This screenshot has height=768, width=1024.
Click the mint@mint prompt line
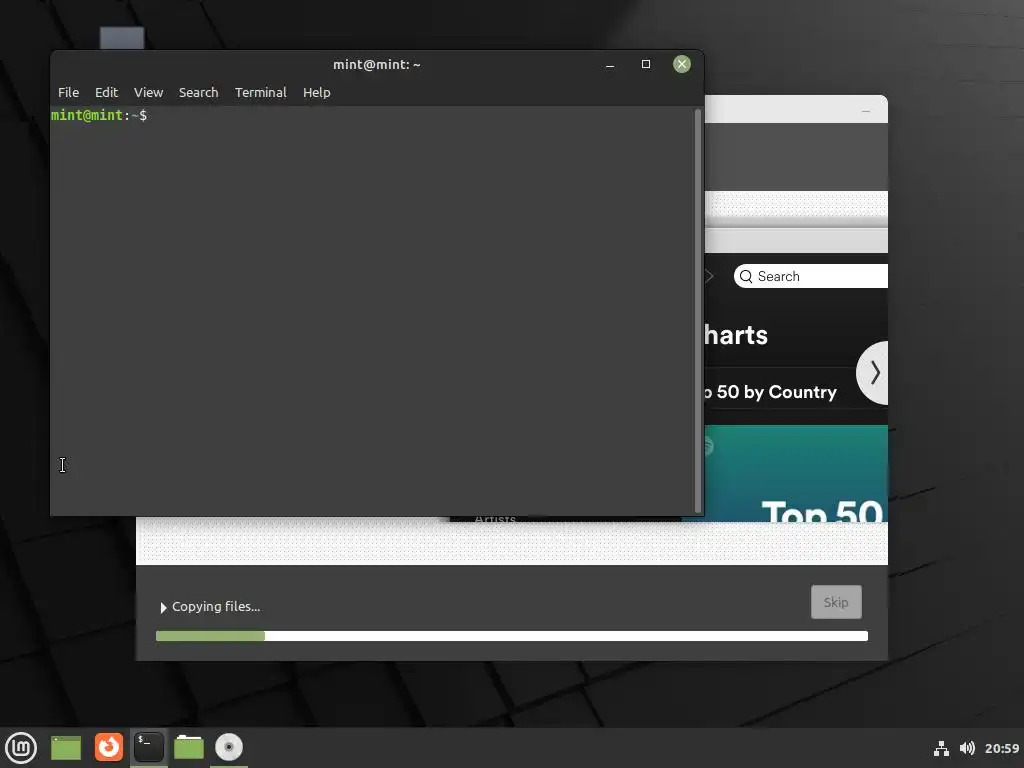99,116
